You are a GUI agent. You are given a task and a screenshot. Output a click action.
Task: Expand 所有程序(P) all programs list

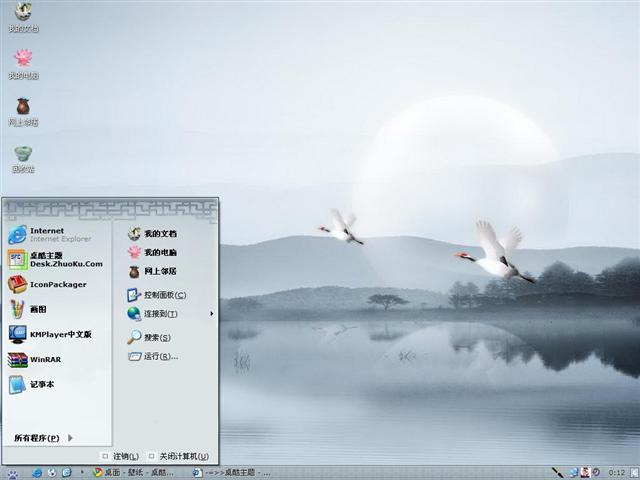point(43,438)
